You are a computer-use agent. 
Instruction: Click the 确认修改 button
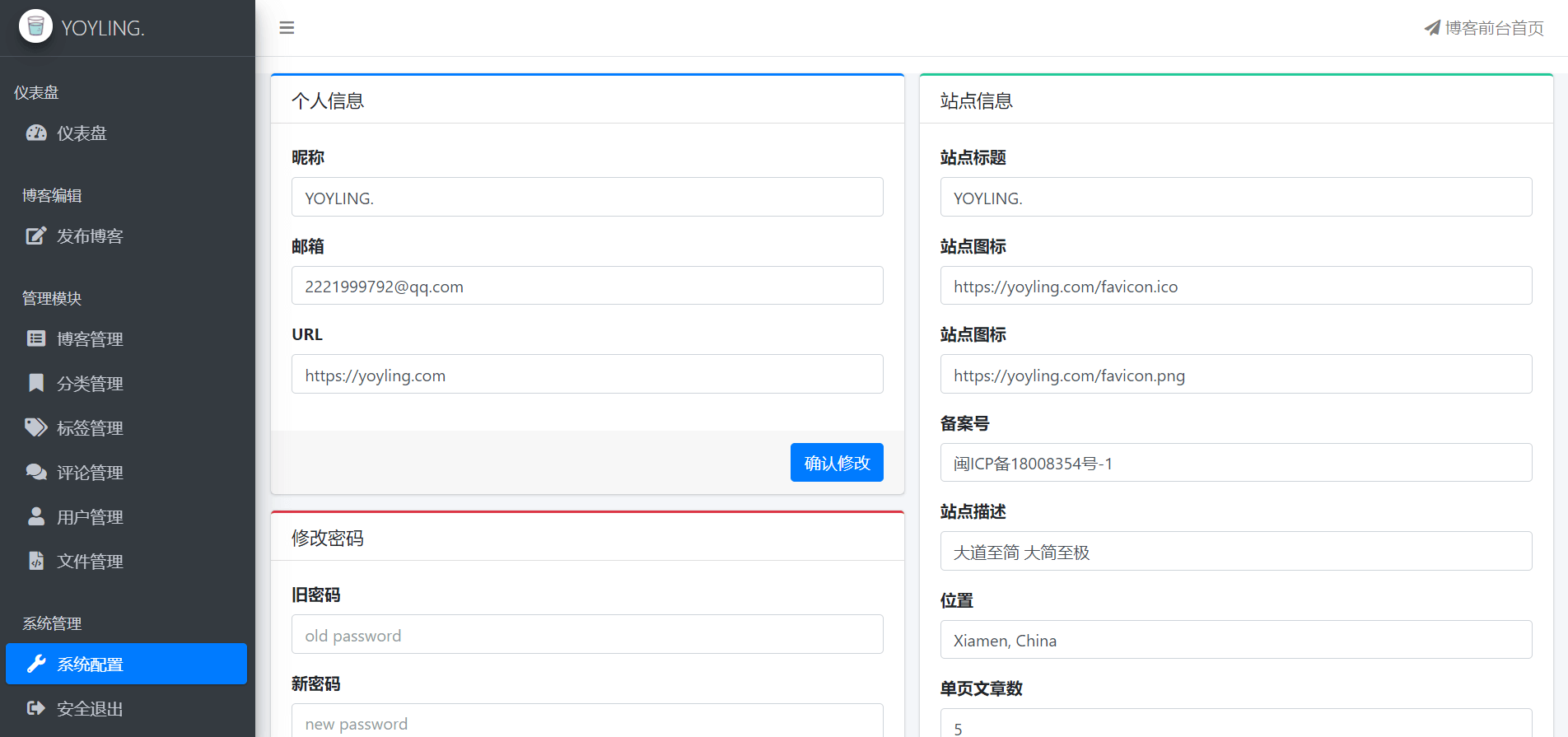[x=837, y=463]
